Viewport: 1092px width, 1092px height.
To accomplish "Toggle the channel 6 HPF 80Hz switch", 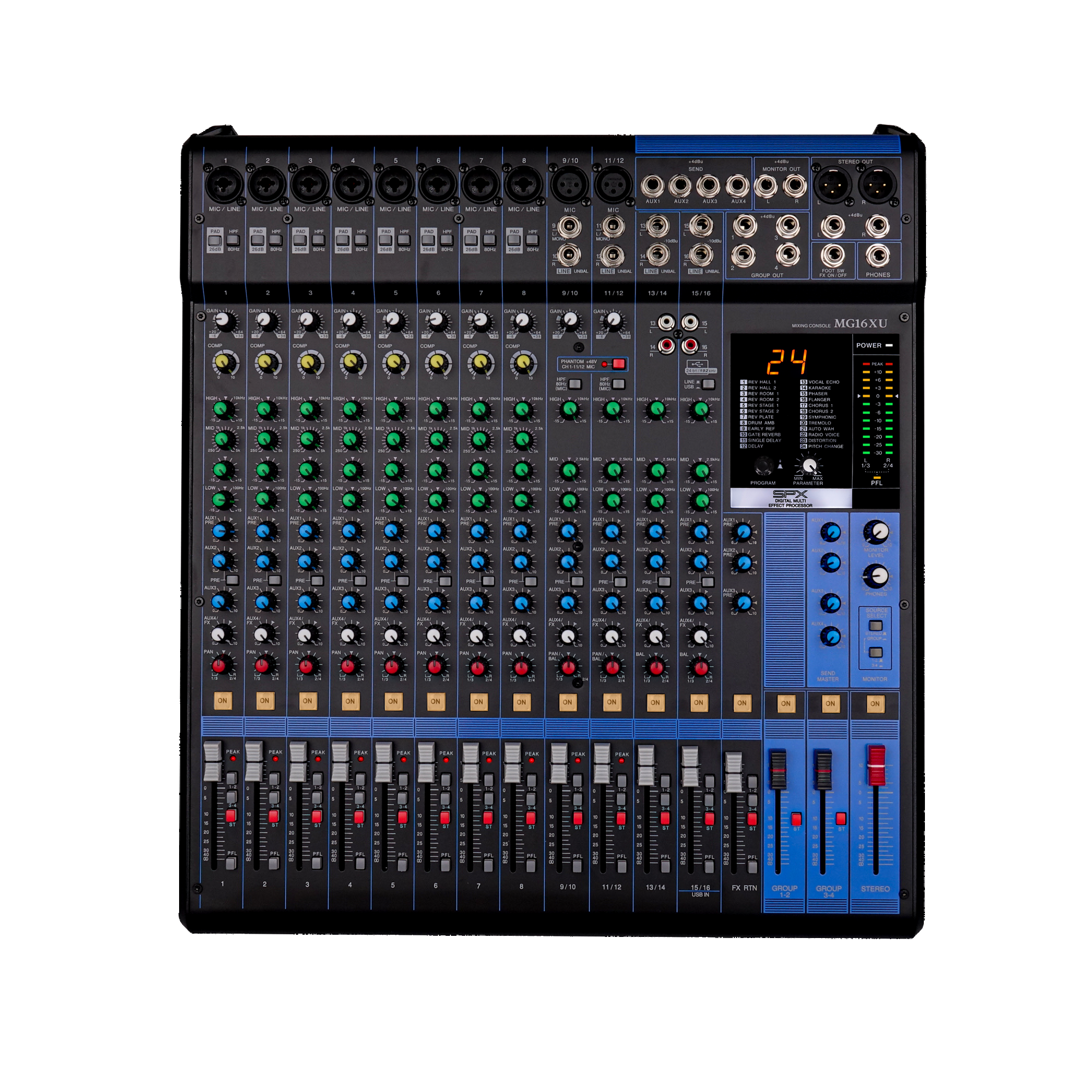I will [x=447, y=240].
